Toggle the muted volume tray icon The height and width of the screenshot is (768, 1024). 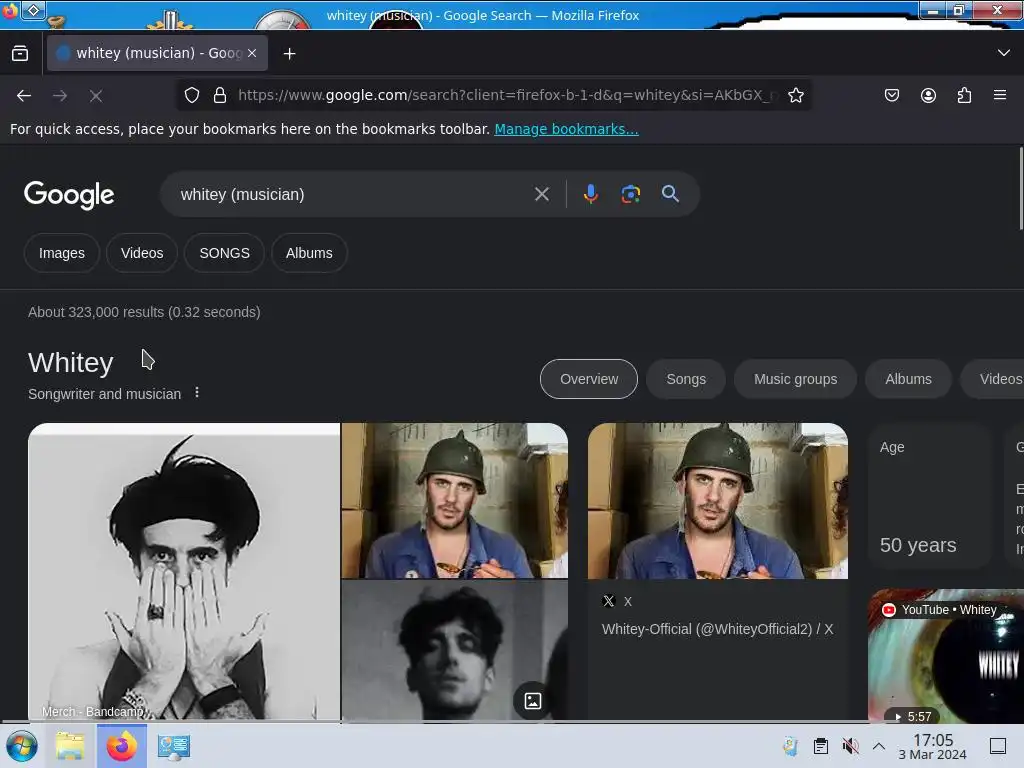click(850, 746)
